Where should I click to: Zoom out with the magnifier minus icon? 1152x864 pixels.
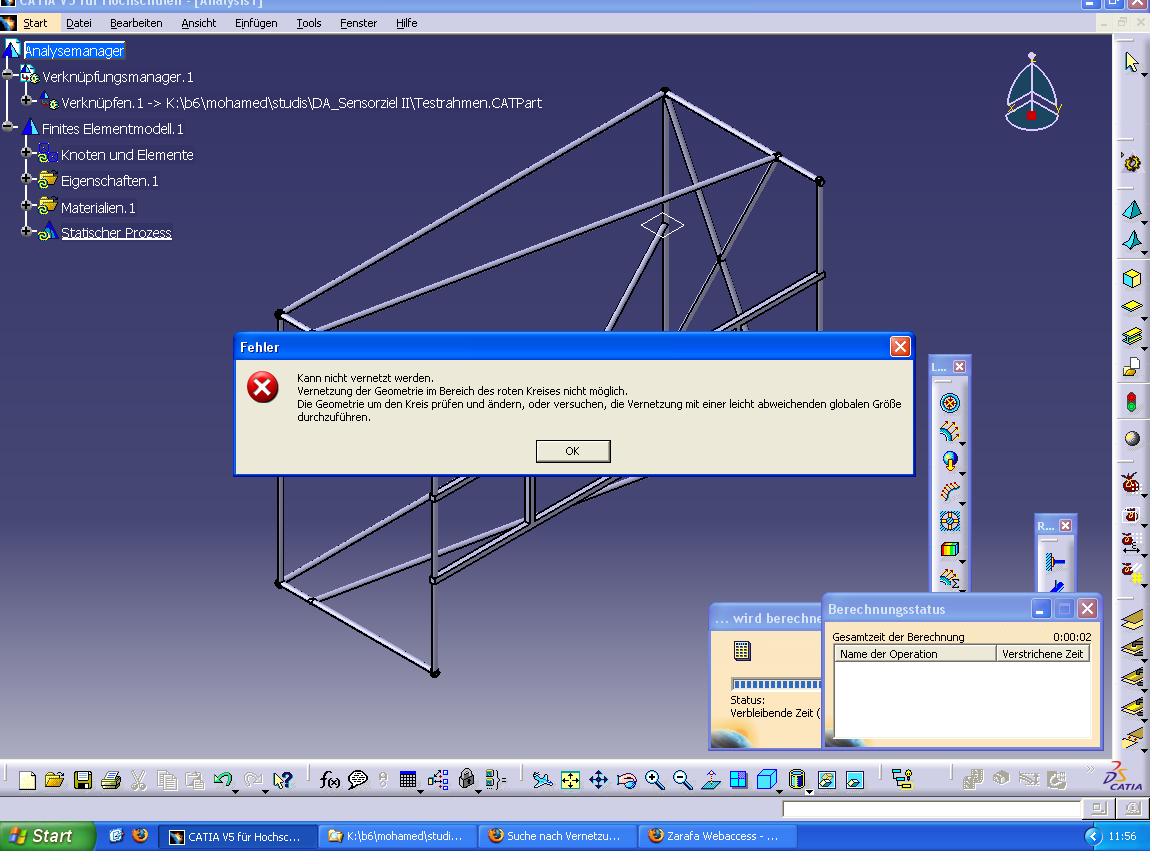click(x=683, y=780)
